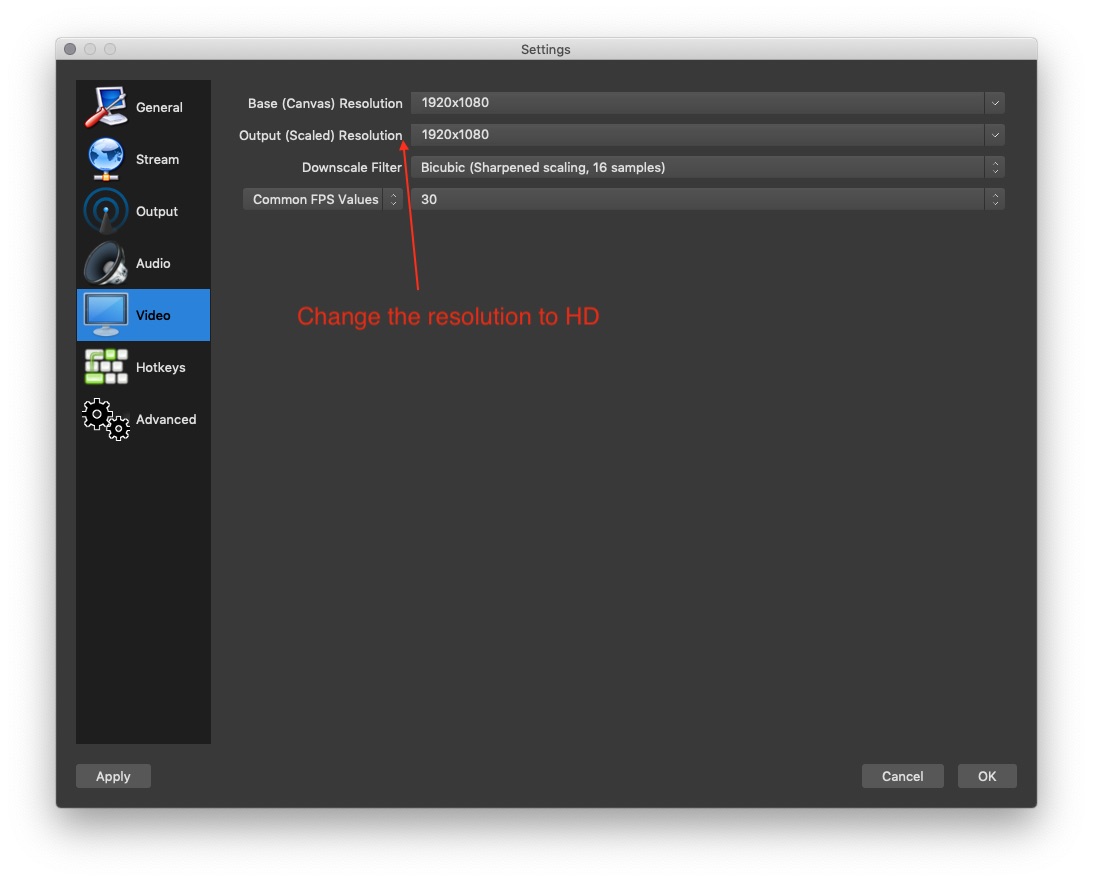Click the FPS stepper control
The width and height of the screenshot is (1093, 882).
click(x=995, y=199)
